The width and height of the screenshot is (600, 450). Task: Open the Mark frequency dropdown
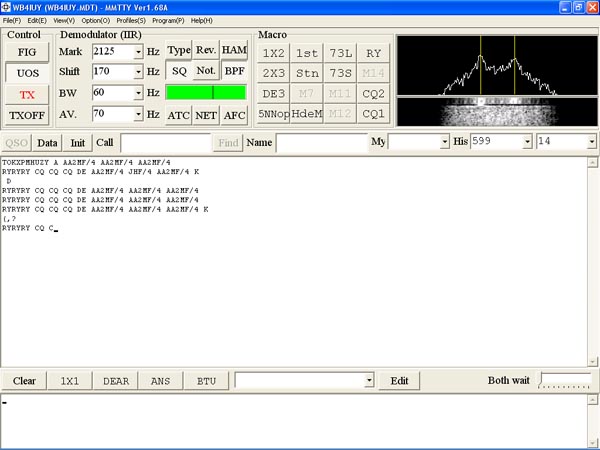pos(138,51)
